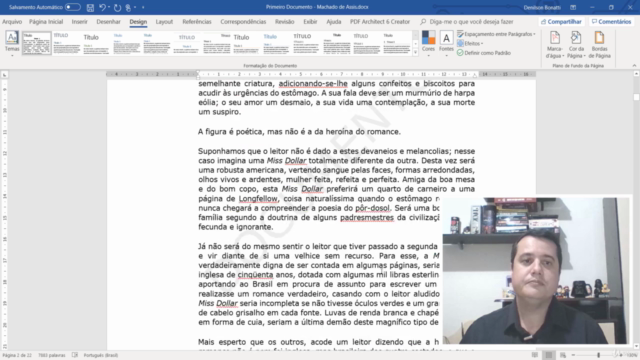Open the Undo history dropdown arrow

click(x=109, y=7)
